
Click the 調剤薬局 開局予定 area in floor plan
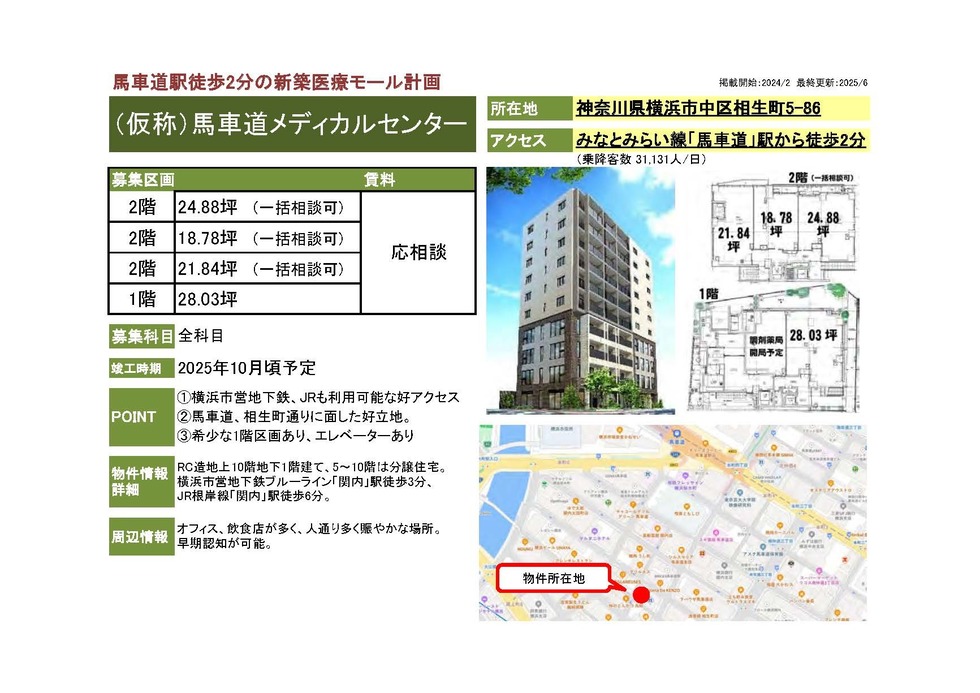click(x=766, y=347)
